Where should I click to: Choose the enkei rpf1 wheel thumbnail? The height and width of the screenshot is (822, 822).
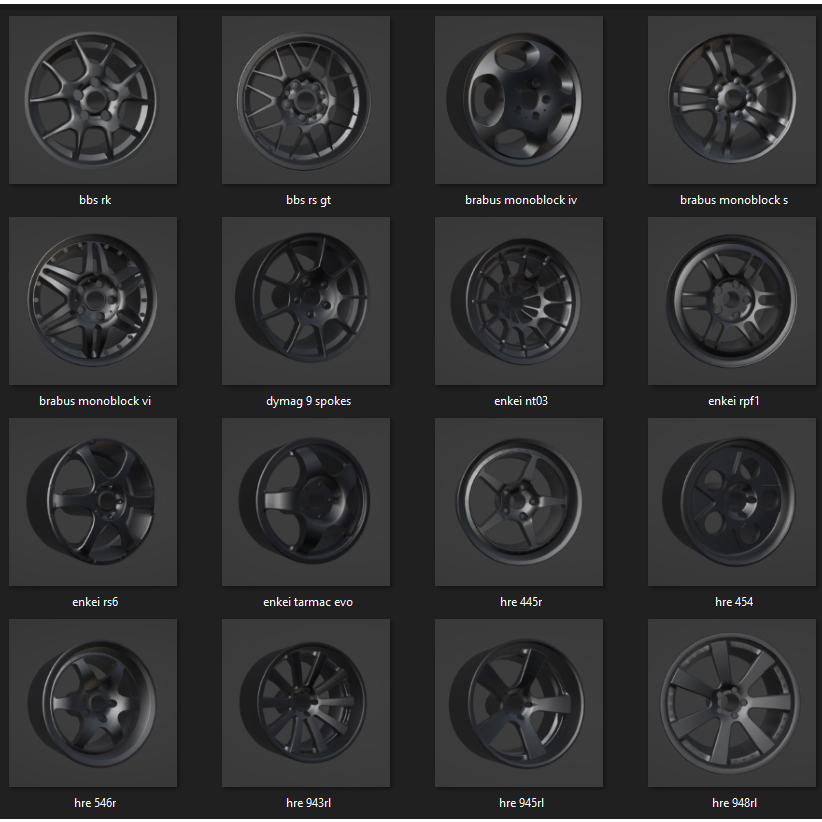pyautogui.click(x=732, y=301)
